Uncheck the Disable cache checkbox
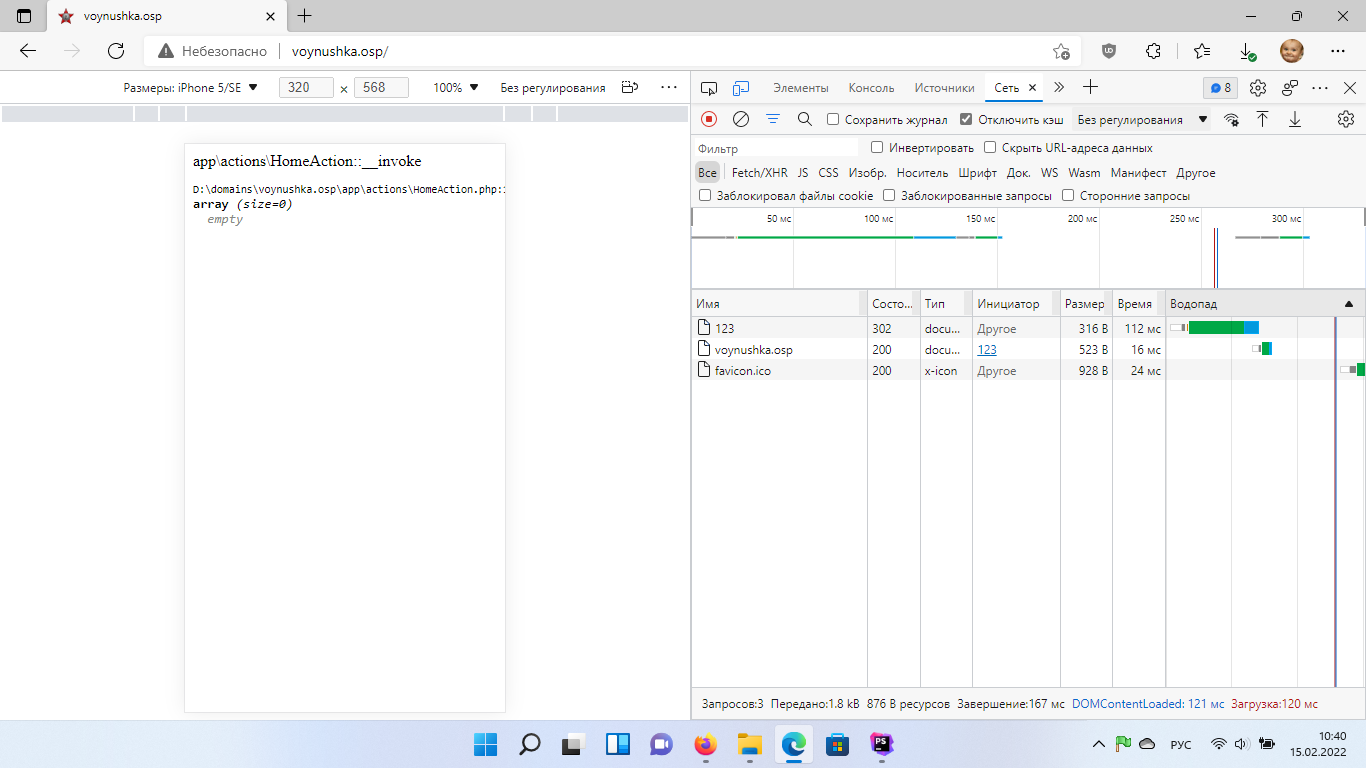1366x768 pixels. 966,119
